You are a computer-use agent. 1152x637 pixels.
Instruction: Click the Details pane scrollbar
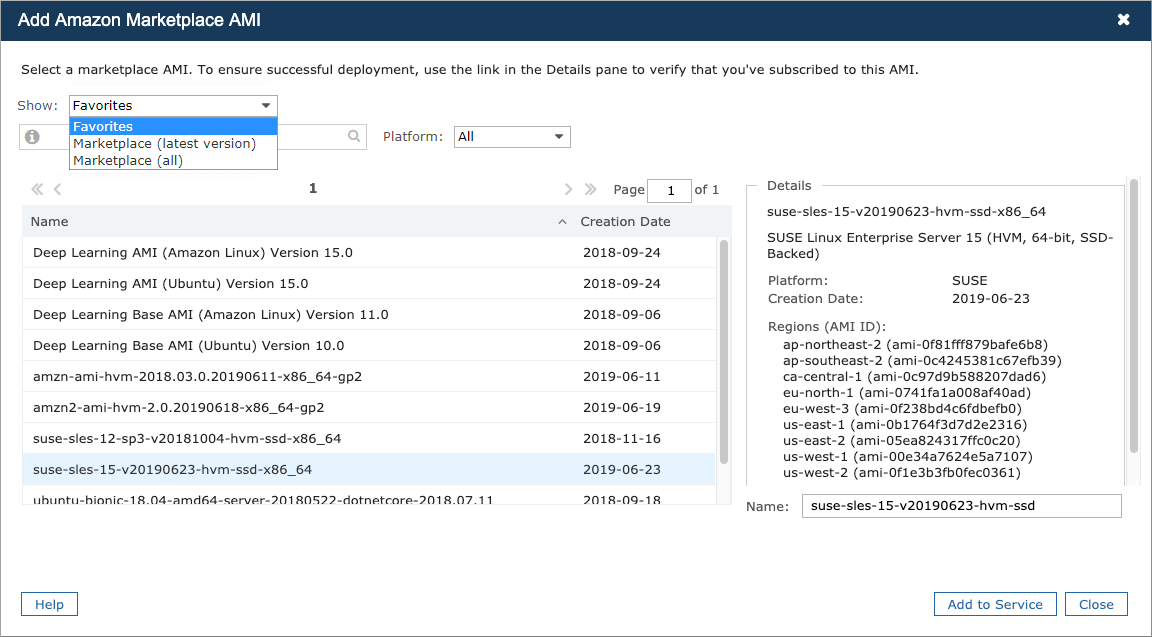[x=1134, y=316]
